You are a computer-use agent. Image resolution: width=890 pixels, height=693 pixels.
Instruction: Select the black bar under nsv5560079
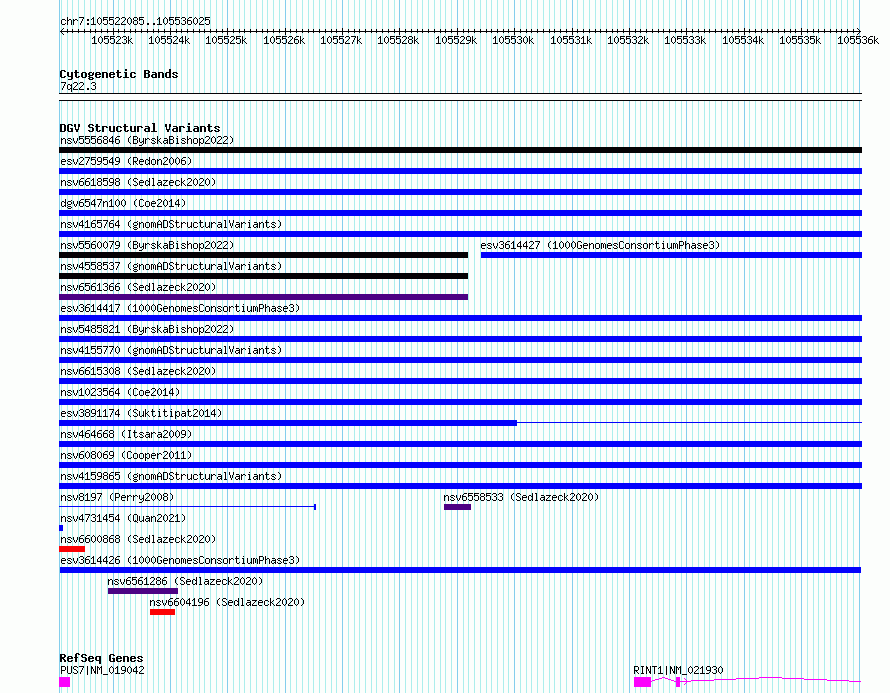[263, 255]
